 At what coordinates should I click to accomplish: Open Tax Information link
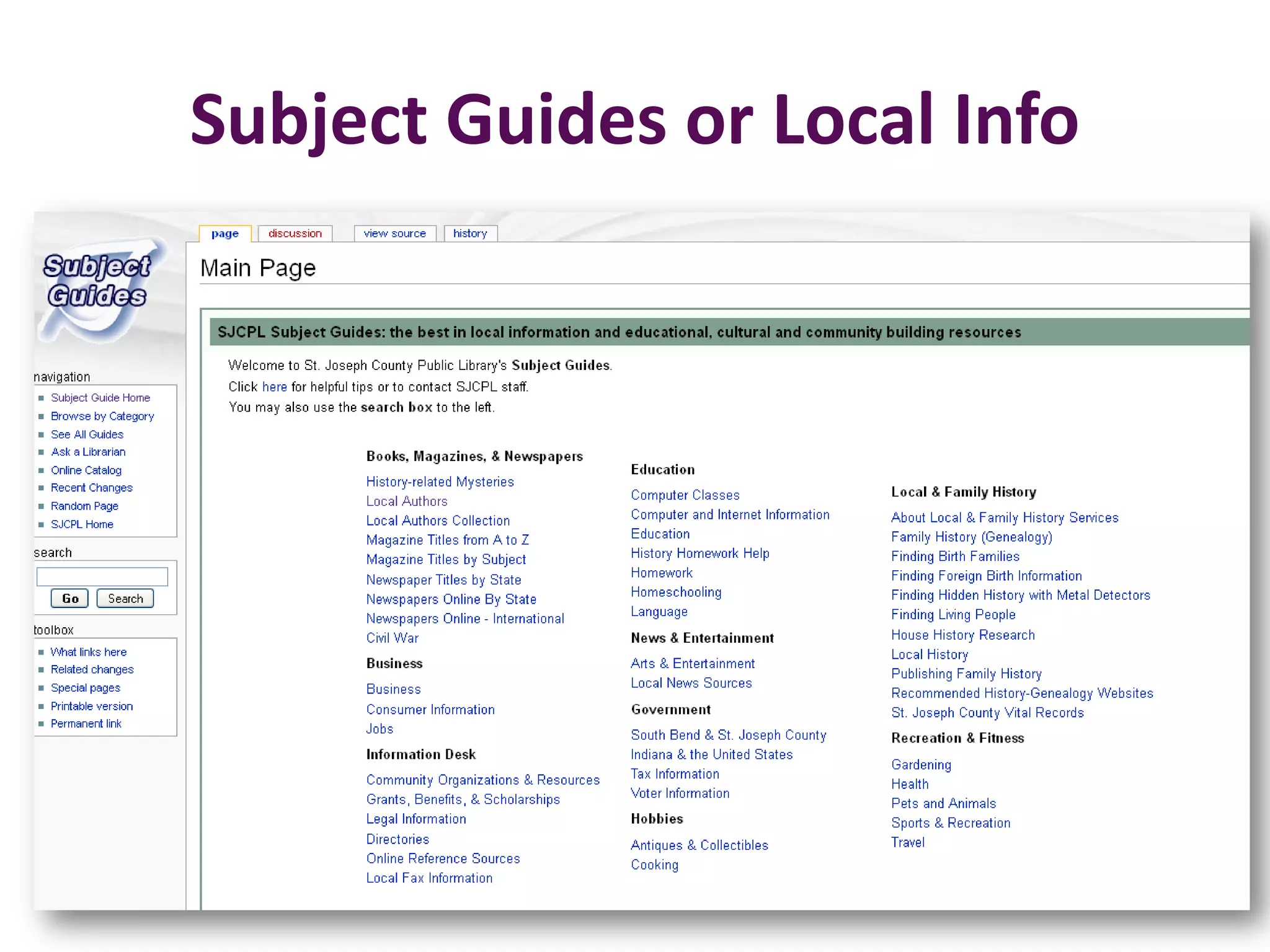[x=675, y=774]
